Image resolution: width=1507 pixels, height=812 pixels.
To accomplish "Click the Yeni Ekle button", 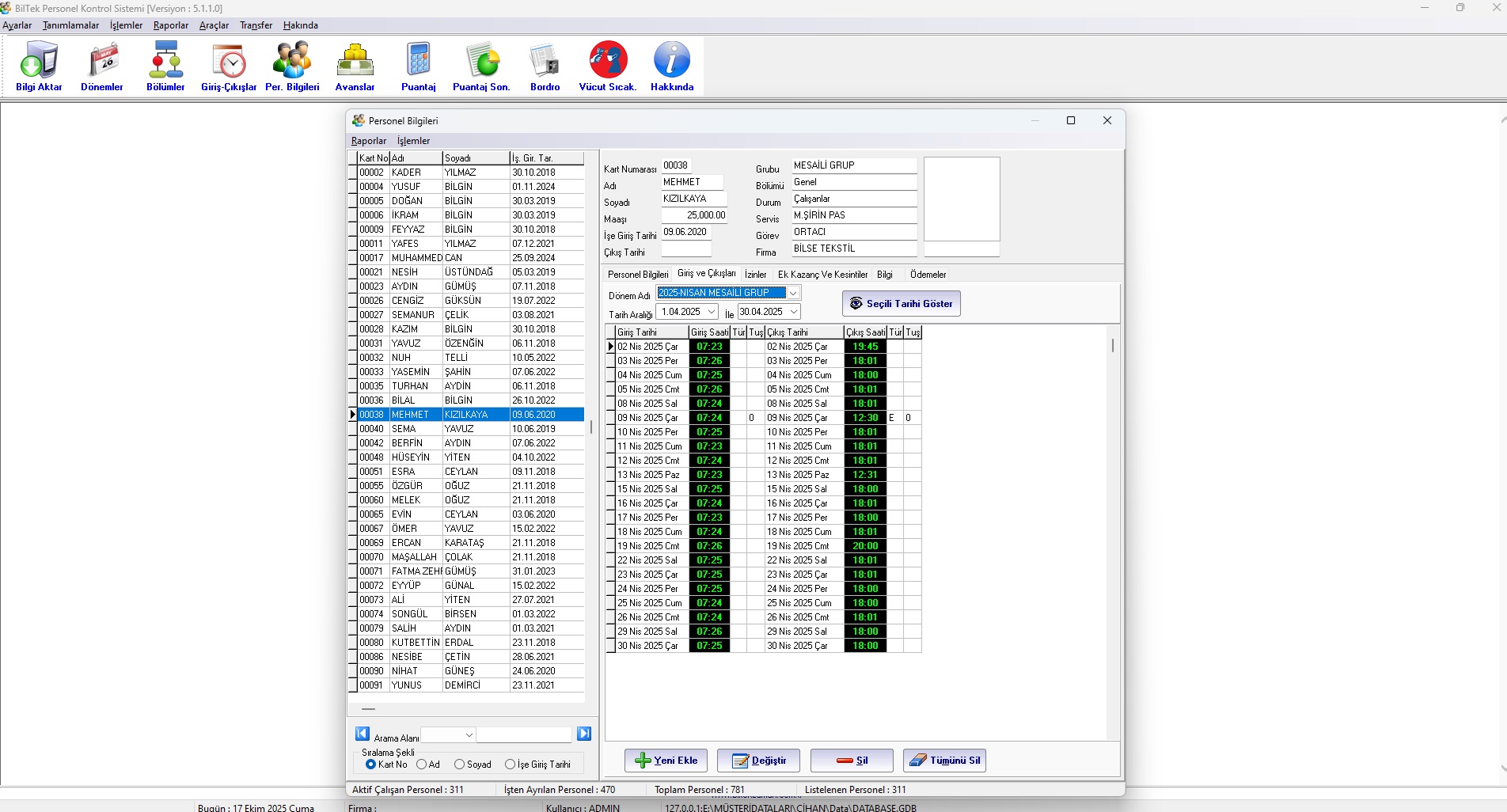I will coord(666,761).
